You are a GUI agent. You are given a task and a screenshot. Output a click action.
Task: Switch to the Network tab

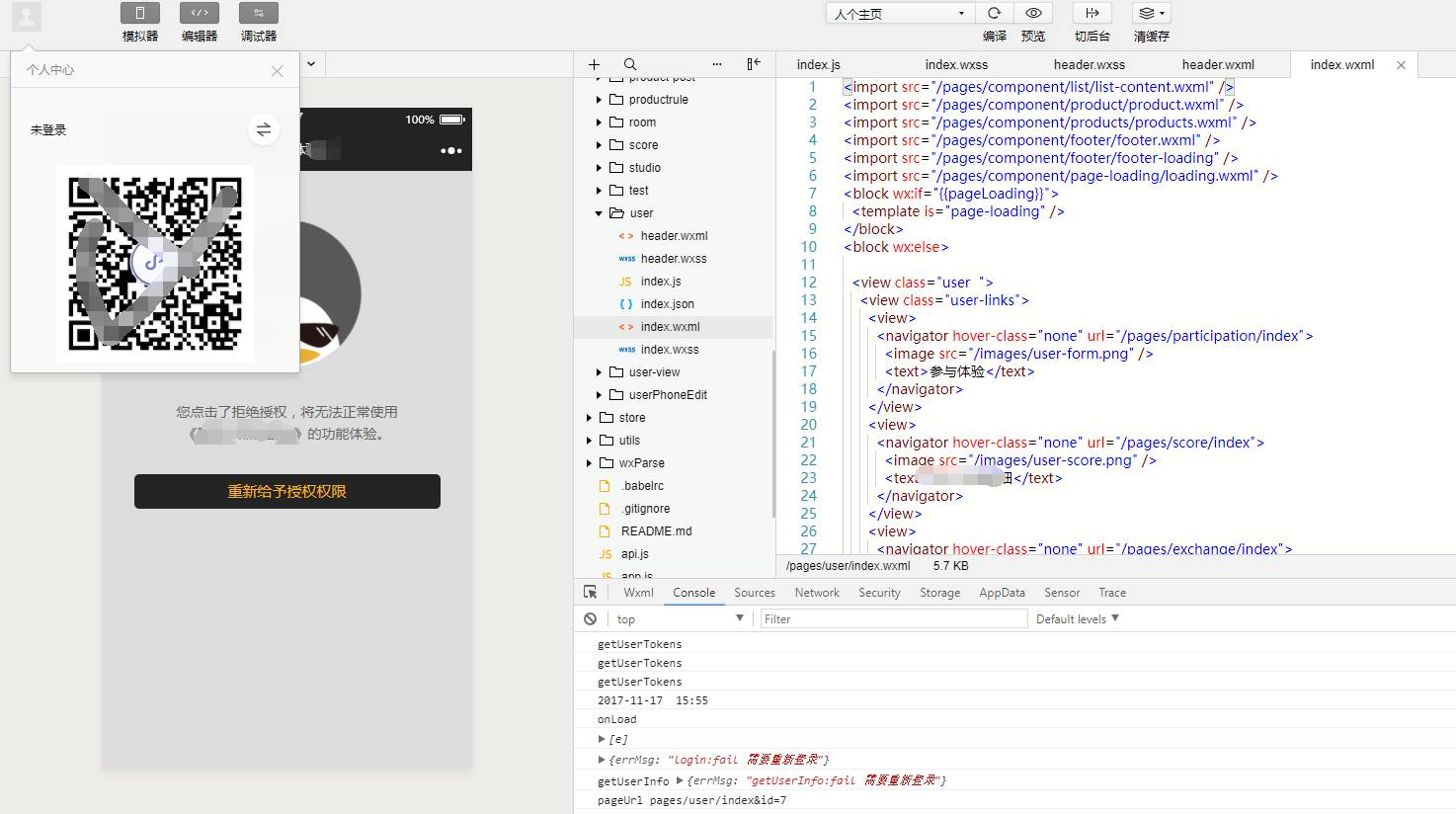(x=817, y=593)
